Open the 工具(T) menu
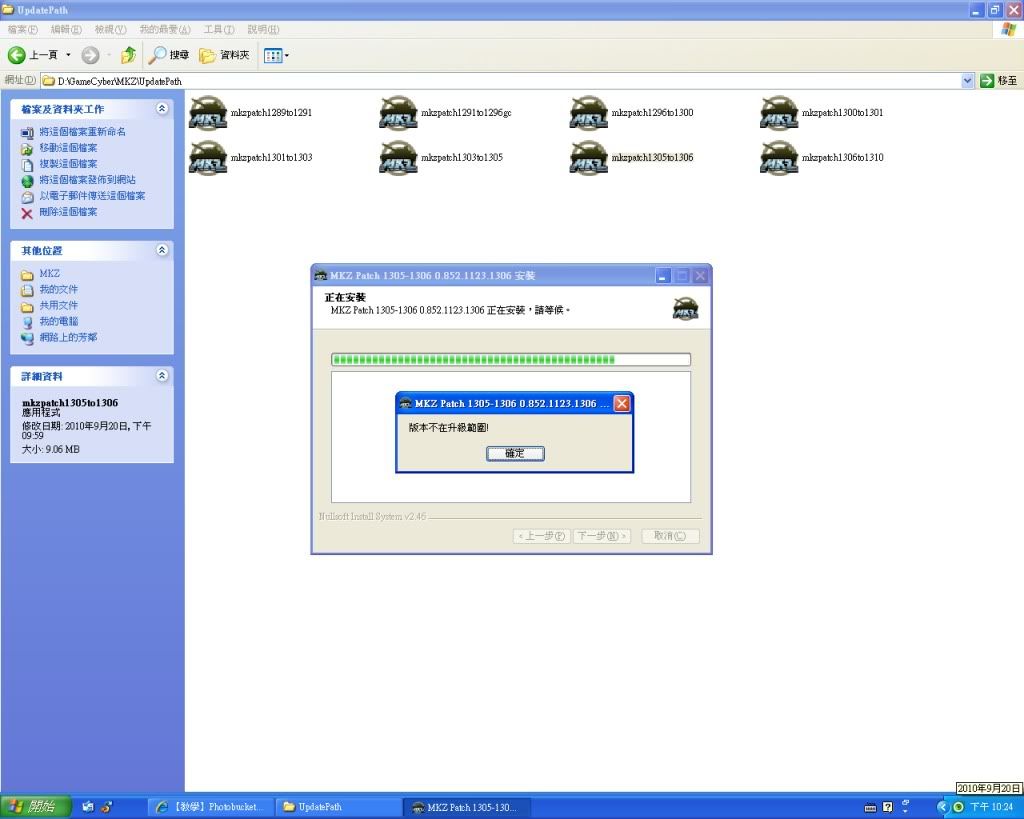The height and width of the screenshot is (819, 1024). pyautogui.click(x=219, y=29)
